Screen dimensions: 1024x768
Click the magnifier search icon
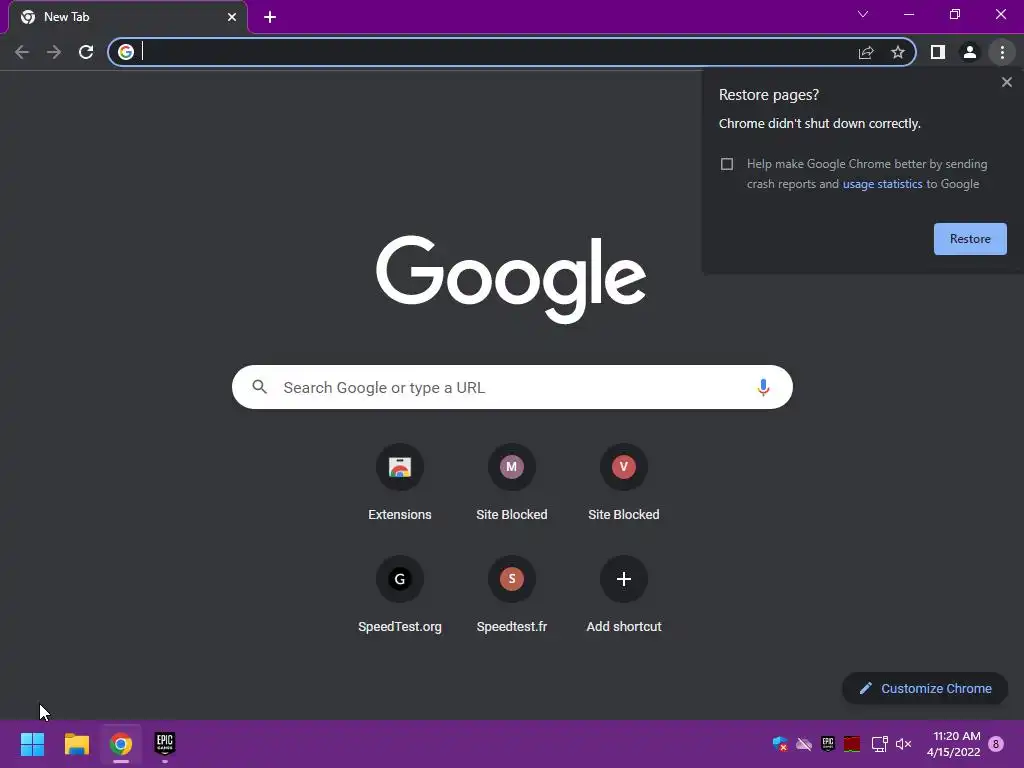(x=259, y=387)
